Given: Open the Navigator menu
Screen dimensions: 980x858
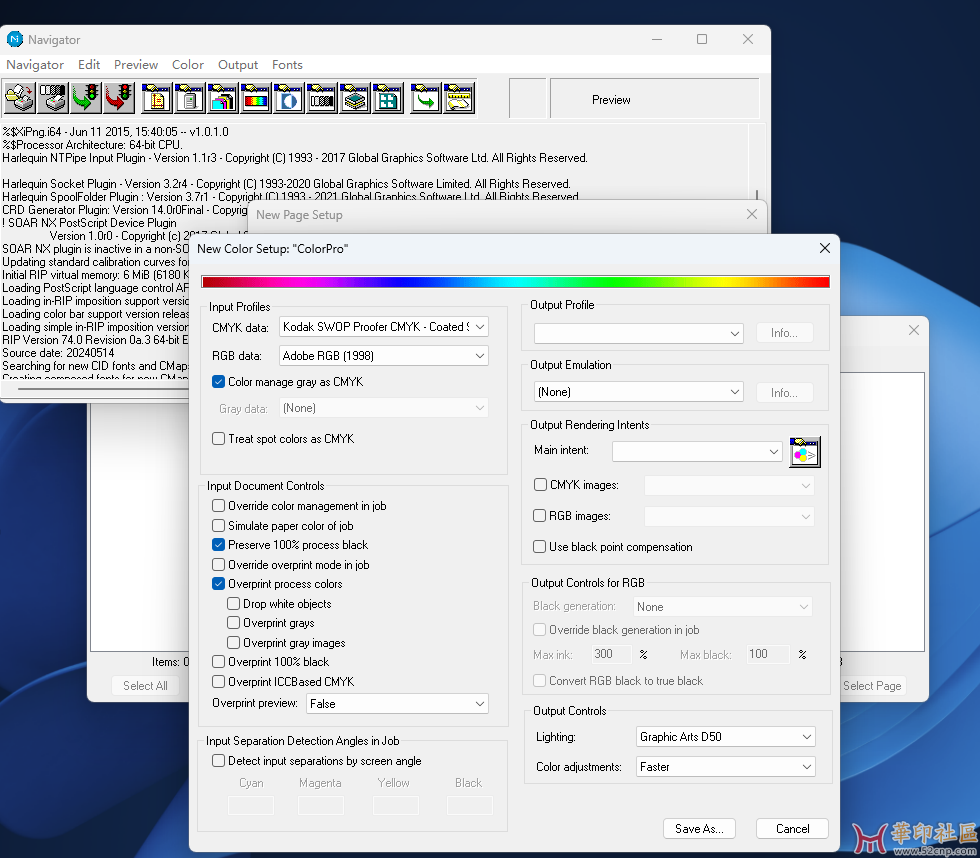Looking at the screenshot, I should [x=35, y=64].
